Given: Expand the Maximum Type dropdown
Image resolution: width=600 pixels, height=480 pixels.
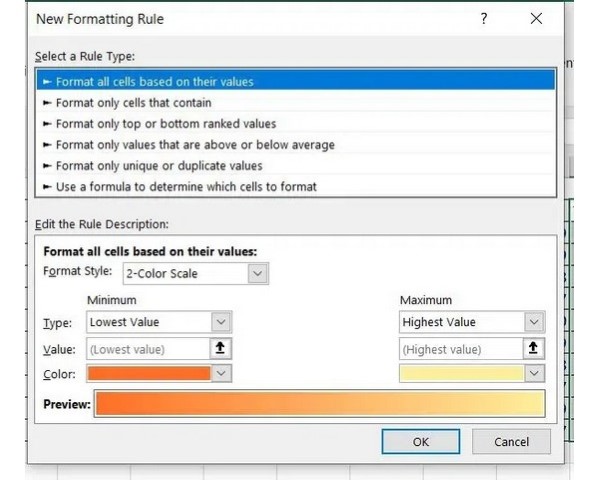Looking at the screenshot, I should pyautogui.click(x=534, y=322).
